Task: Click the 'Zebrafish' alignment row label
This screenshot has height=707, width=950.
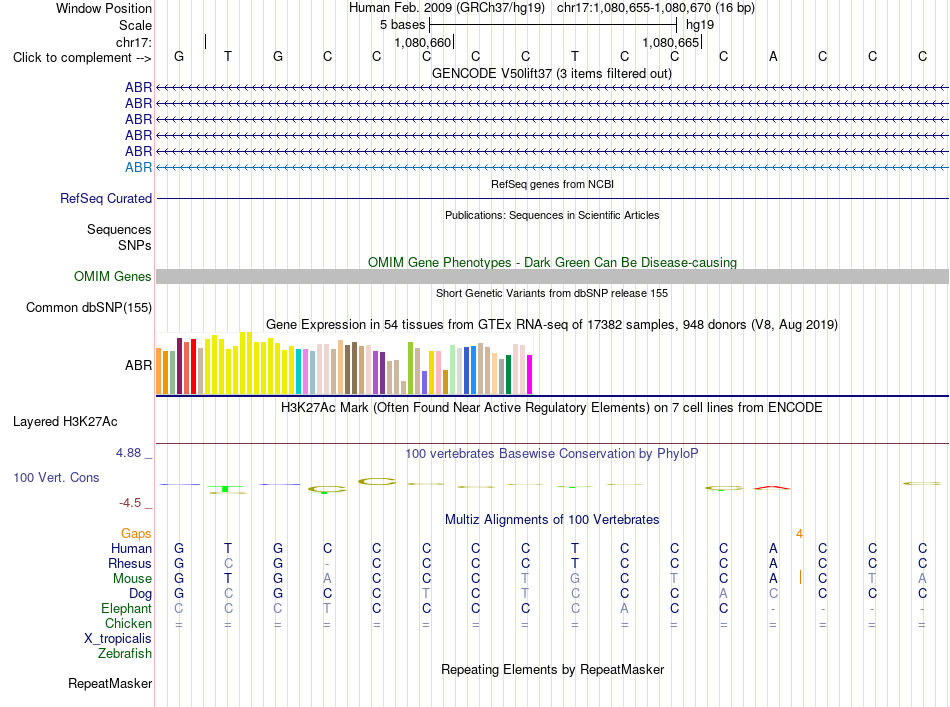Action: point(125,654)
